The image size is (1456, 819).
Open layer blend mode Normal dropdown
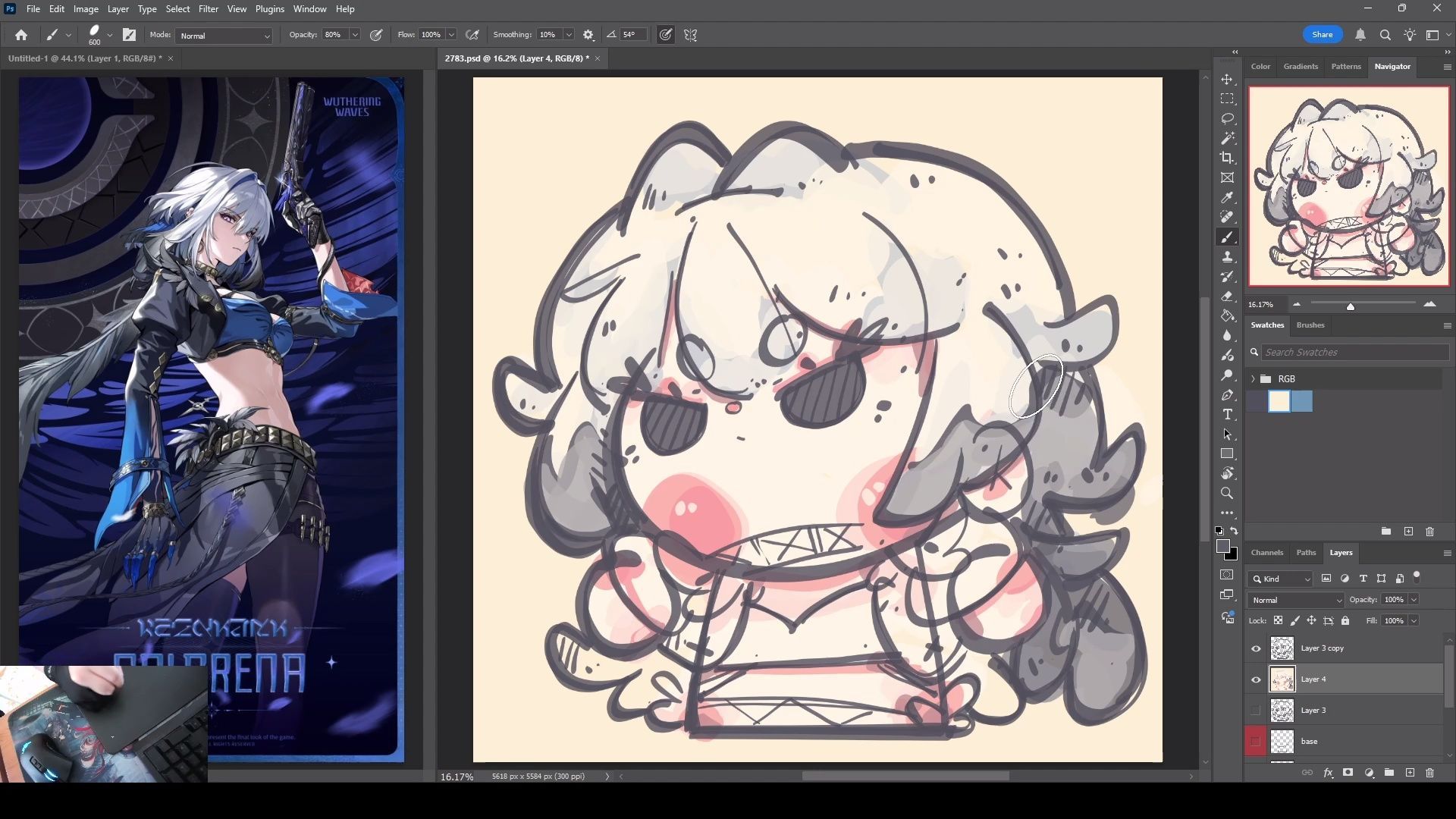click(x=1296, y=600)
